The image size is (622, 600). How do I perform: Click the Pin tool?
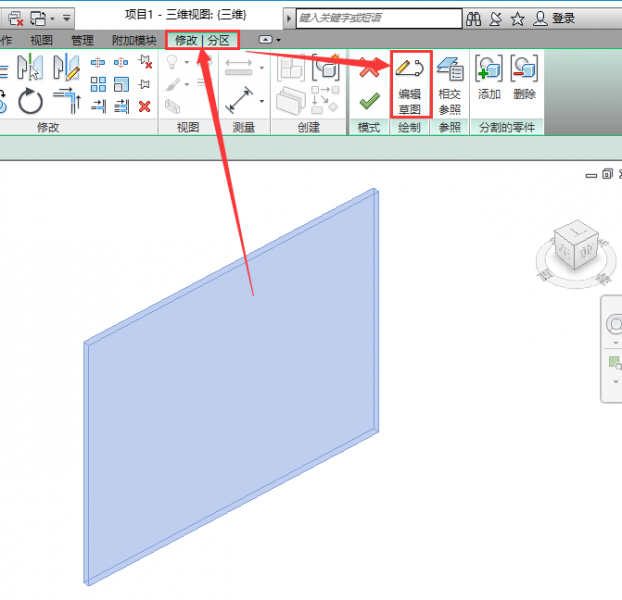pos(144,84)
